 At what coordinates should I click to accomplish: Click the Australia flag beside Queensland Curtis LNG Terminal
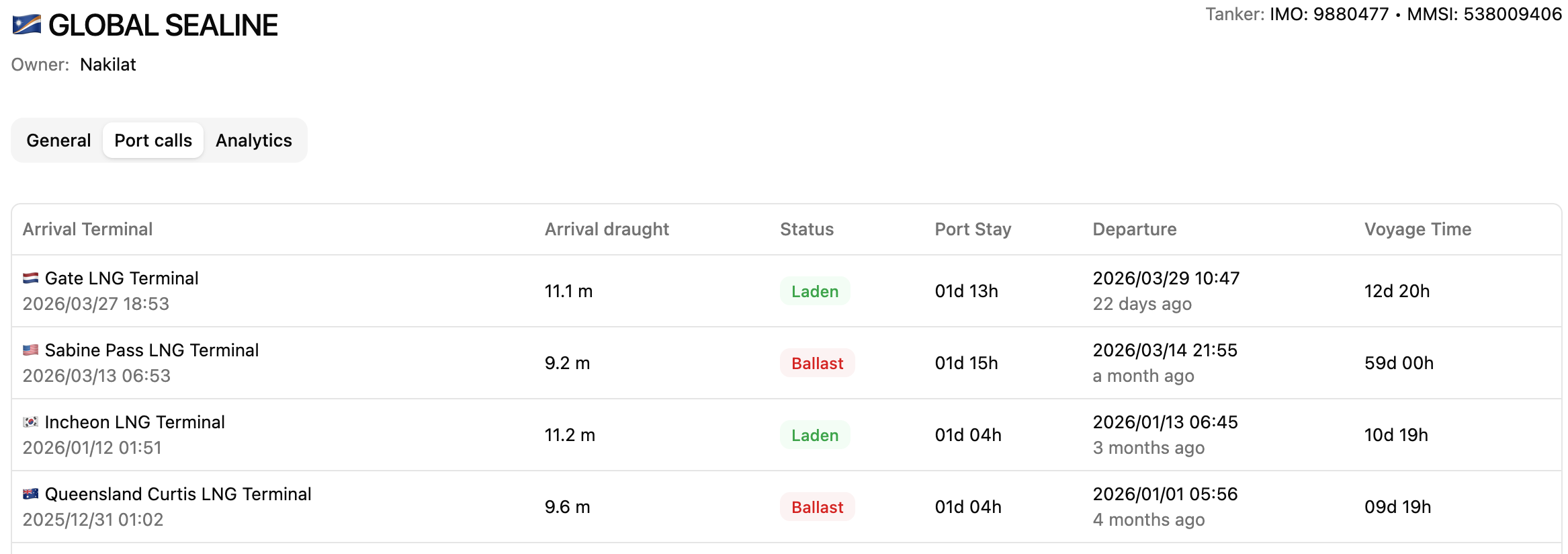click(x=30, y=494)
